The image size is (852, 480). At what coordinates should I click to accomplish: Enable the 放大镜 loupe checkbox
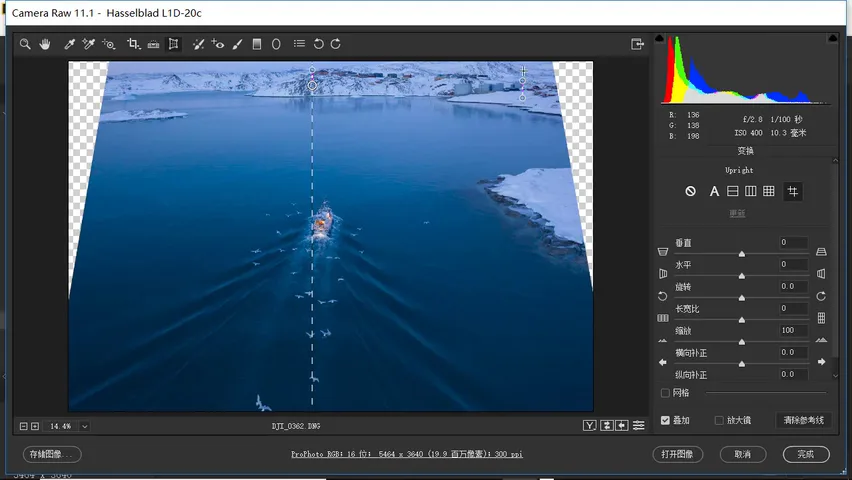pos(719,420)
